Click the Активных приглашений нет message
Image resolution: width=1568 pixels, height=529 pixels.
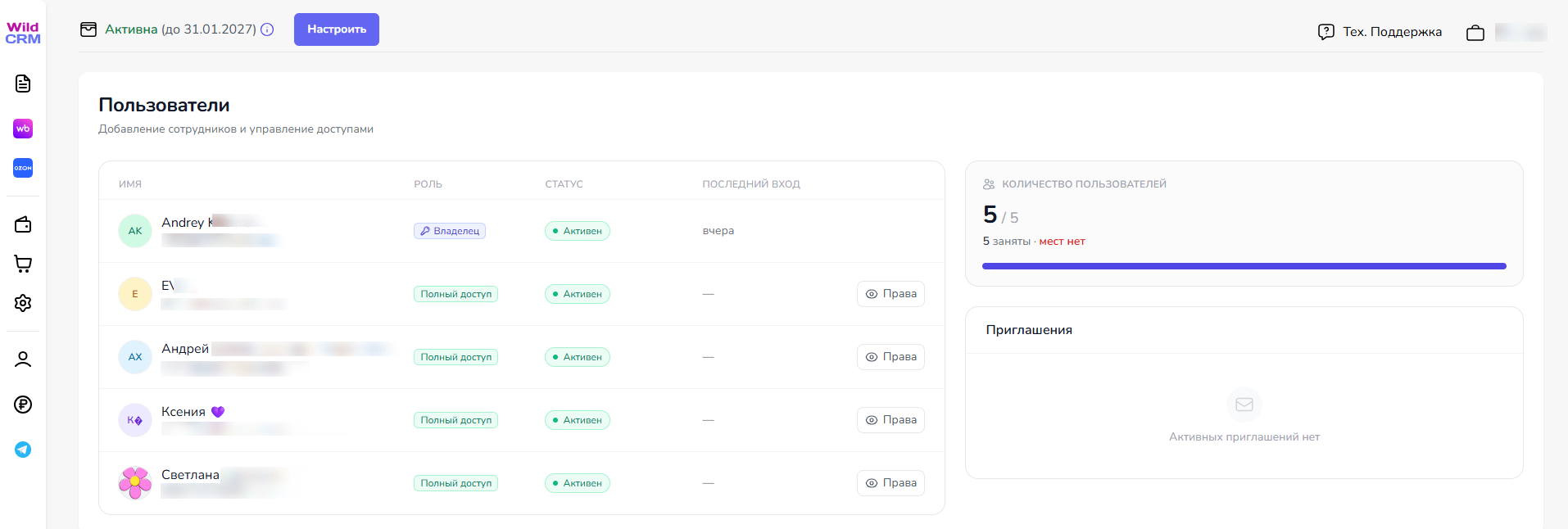click(1244, 437)
